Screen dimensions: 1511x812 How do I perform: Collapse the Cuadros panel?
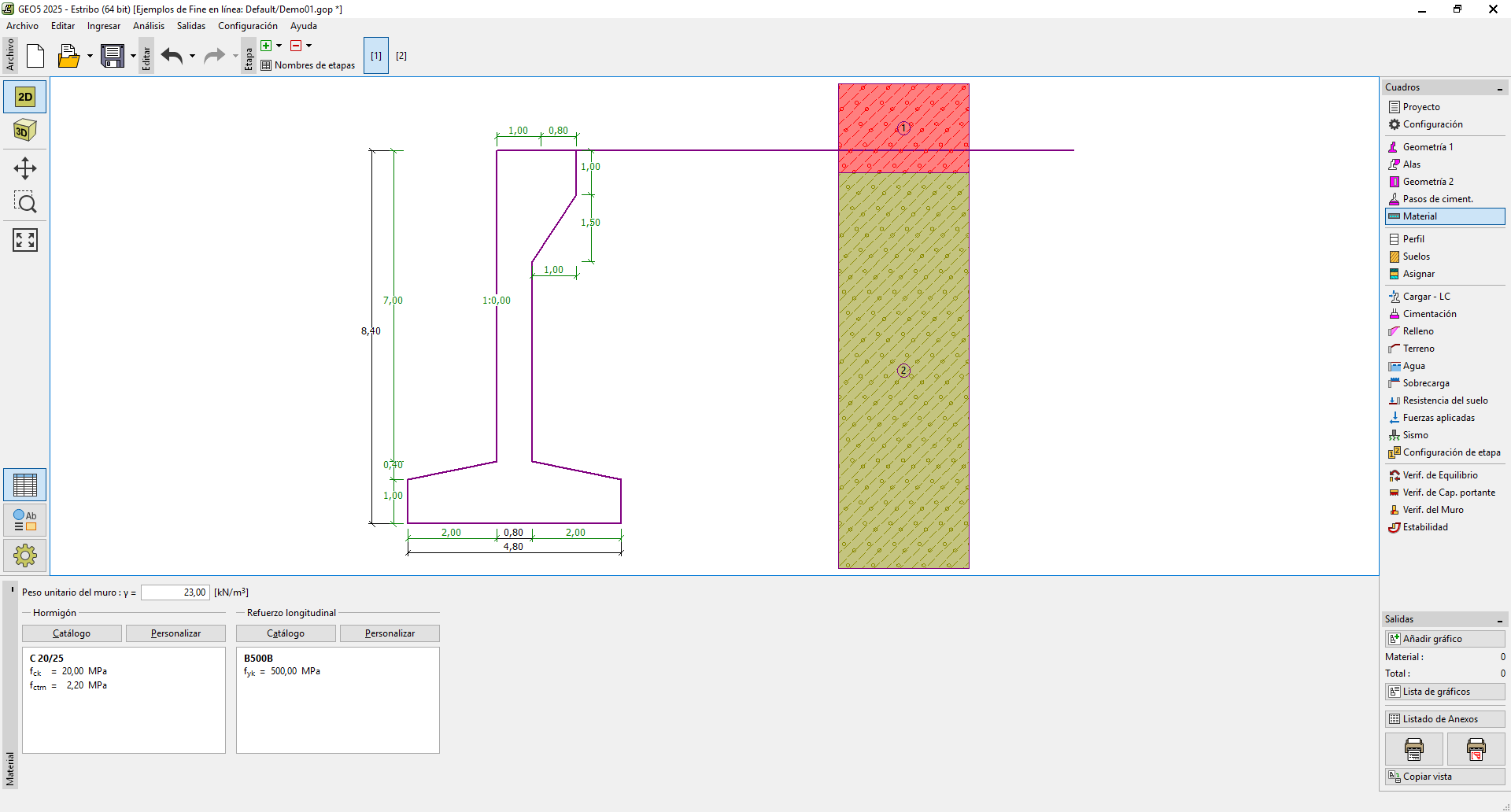[1500, 88]
